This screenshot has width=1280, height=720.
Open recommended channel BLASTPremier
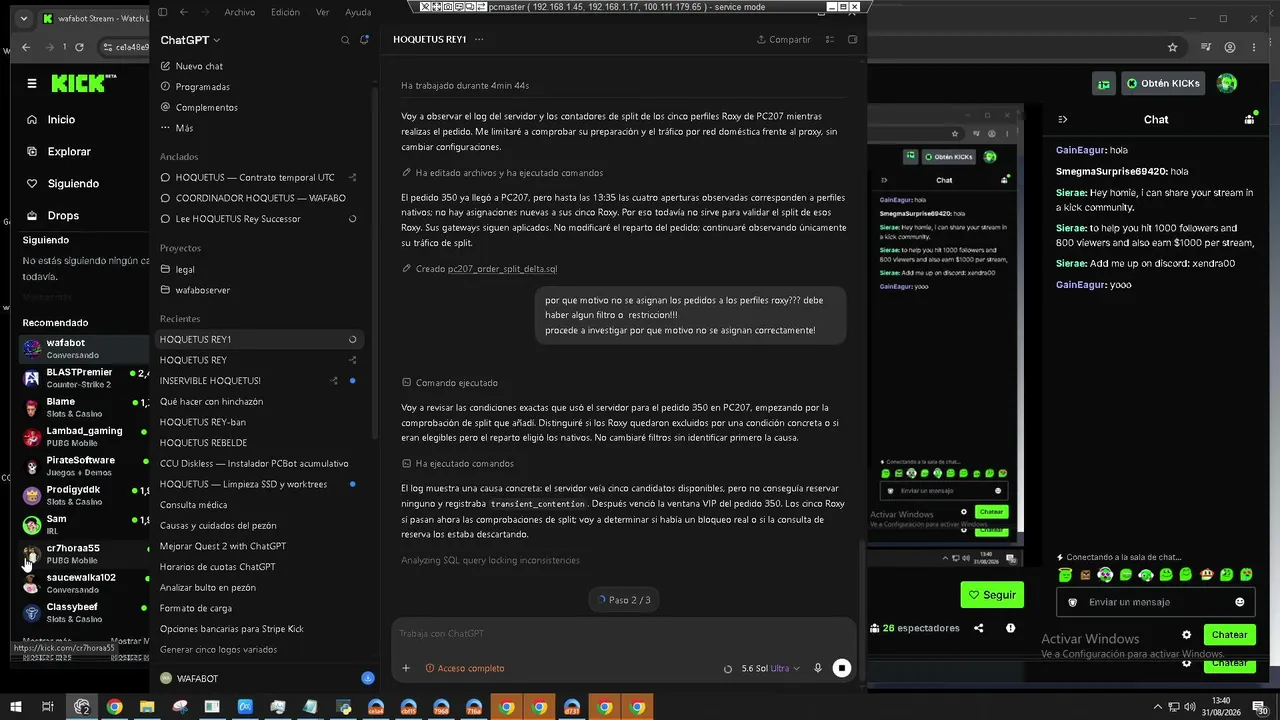click(x=84, y=378)
